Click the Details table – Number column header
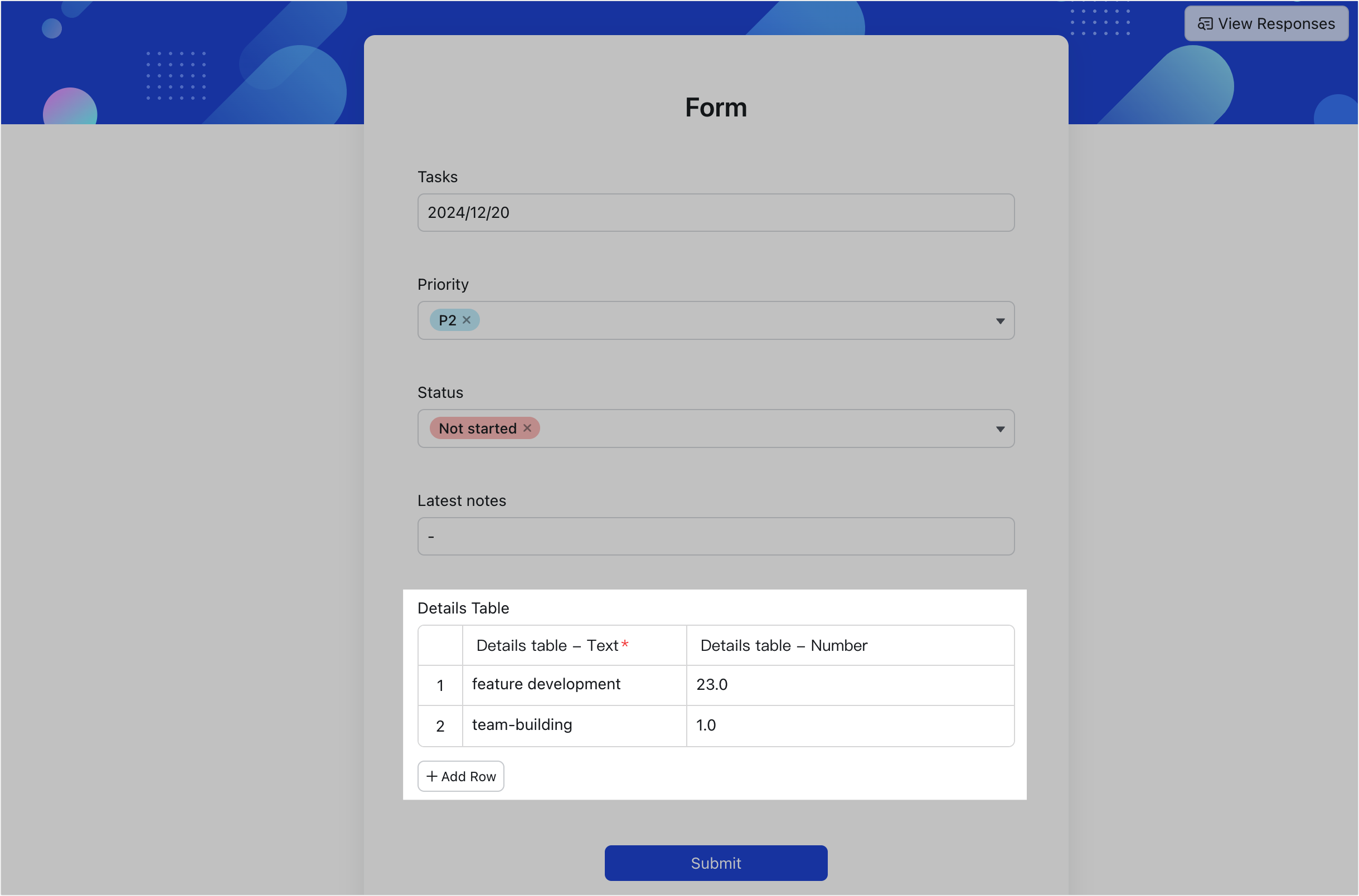1359x896 pixels. tap(851, 646)
